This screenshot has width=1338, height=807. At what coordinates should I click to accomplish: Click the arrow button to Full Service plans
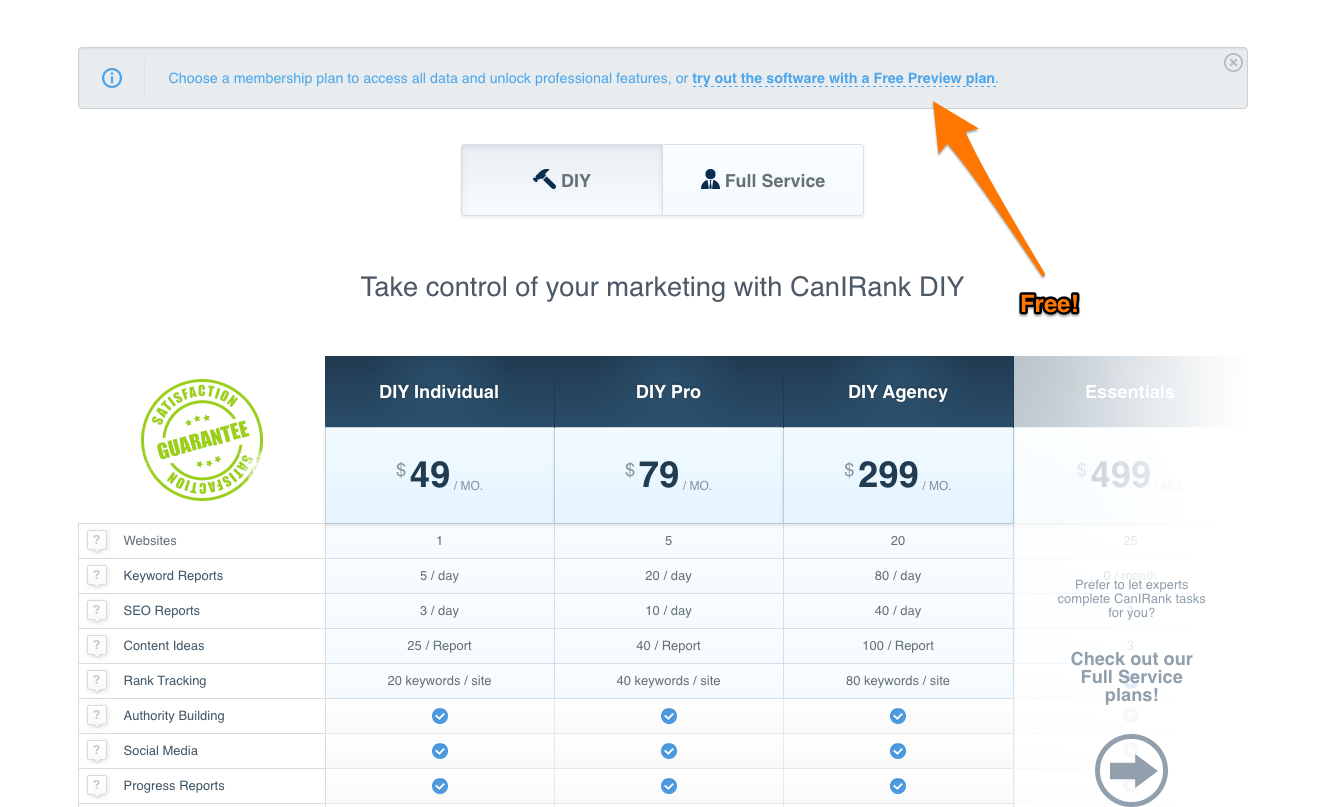pyautogui.click(x=1131, y=770)
